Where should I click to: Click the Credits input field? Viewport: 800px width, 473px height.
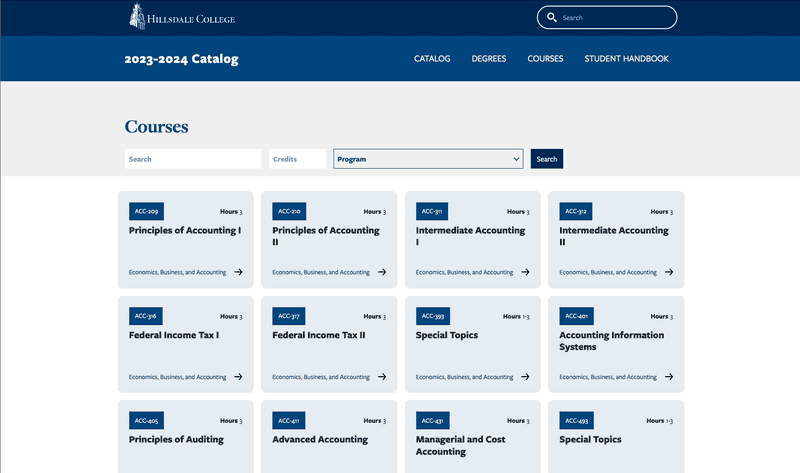pos(297,159)
